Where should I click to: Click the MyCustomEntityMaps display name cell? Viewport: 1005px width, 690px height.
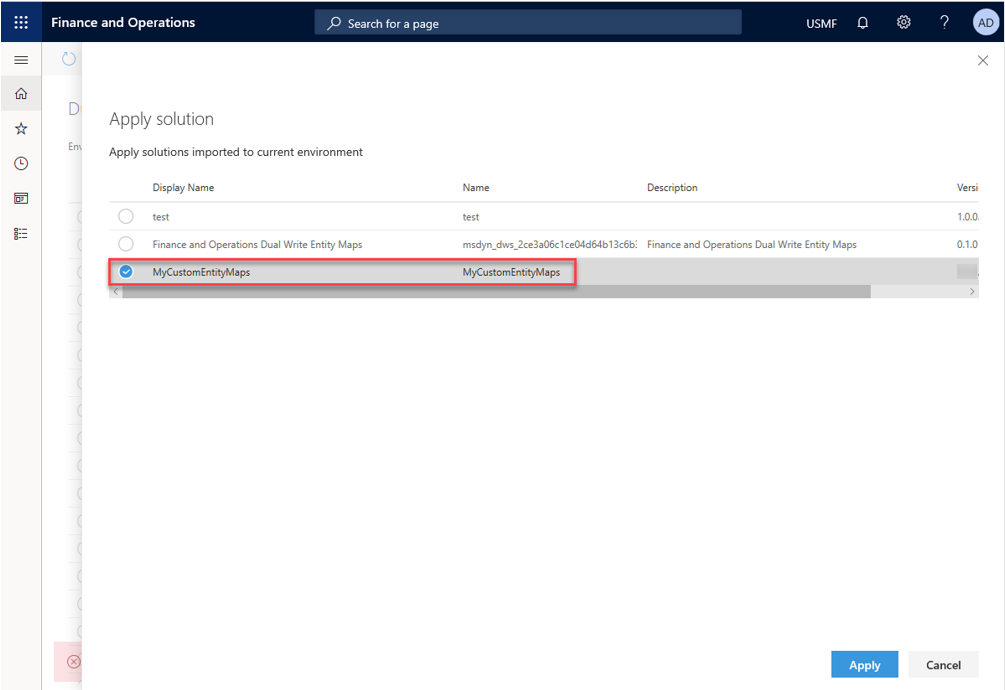point(201,272)
